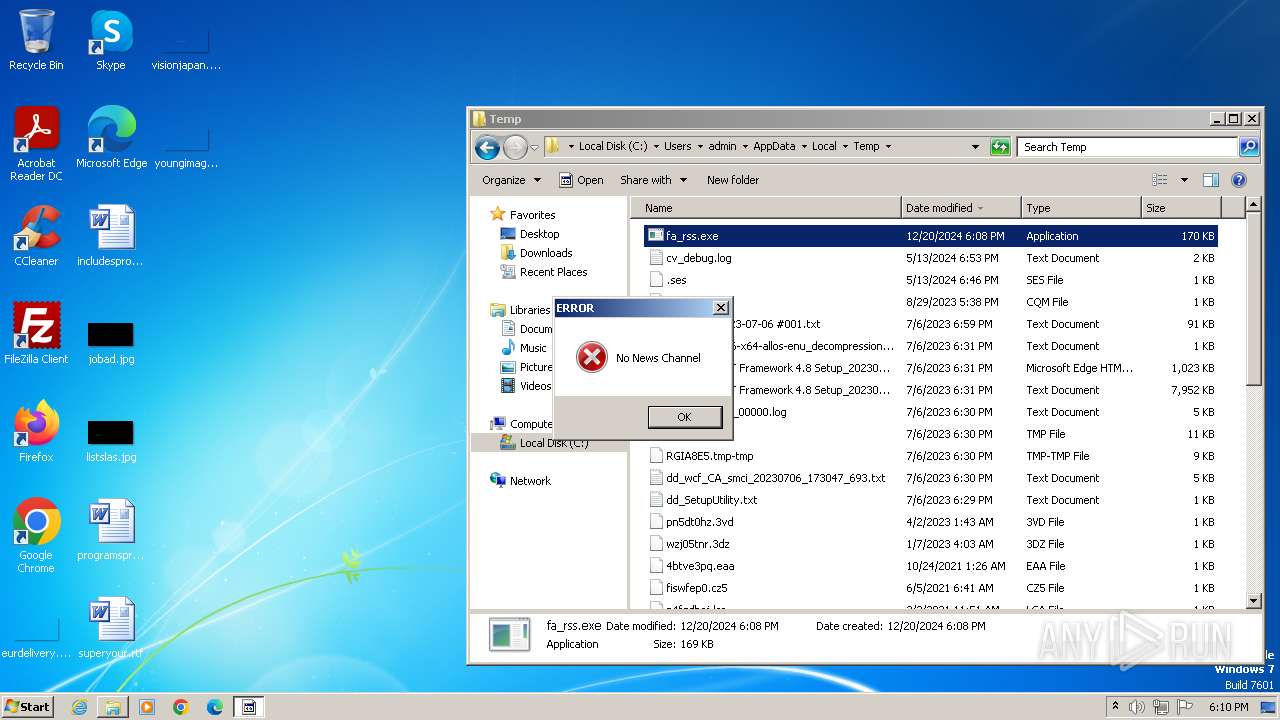Select the jobad.jpg desktop file
The image size is (1280, 720).
(110, 342)
